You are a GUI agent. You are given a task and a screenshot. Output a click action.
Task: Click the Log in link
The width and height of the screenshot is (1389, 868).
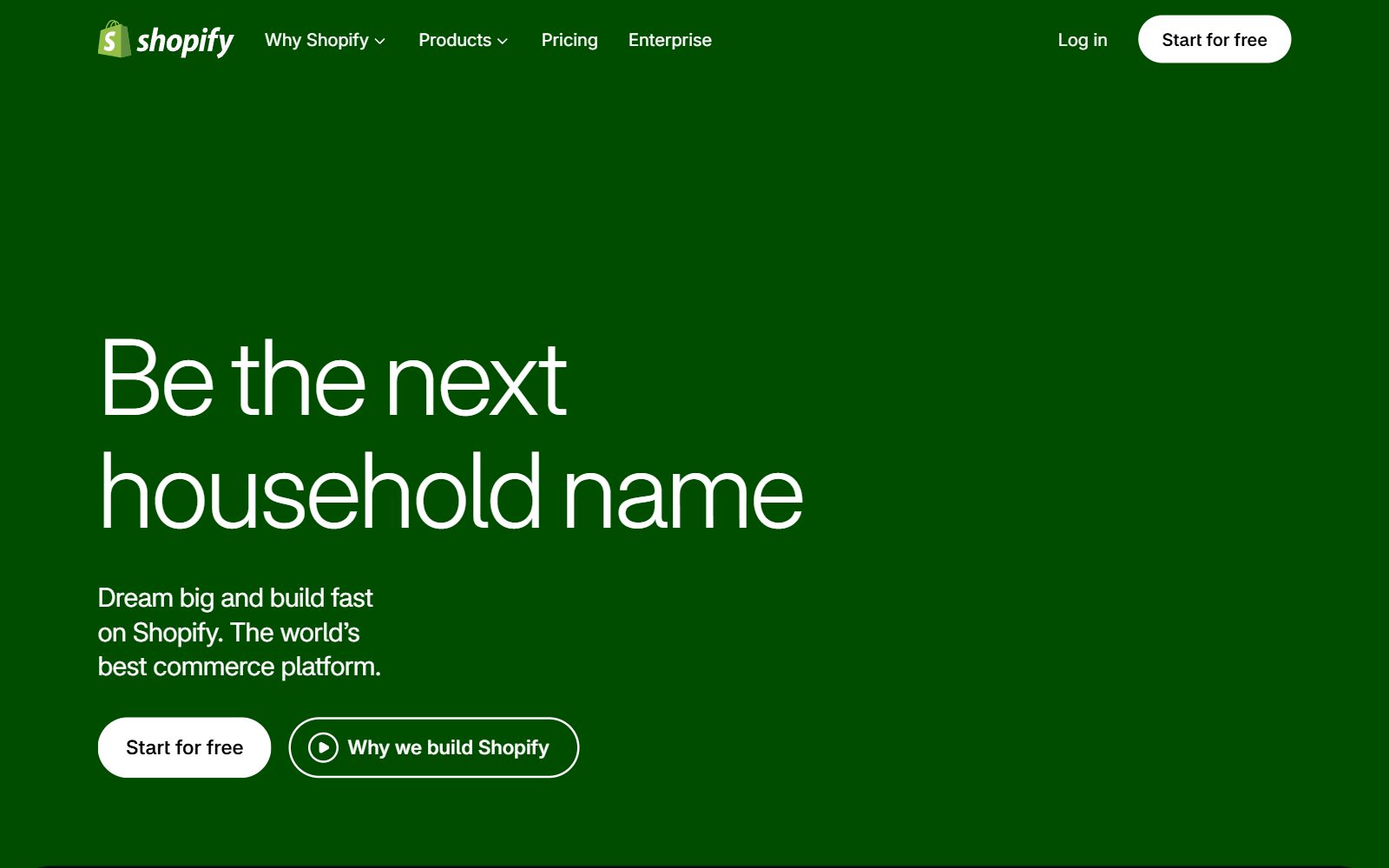[1082, 40]
